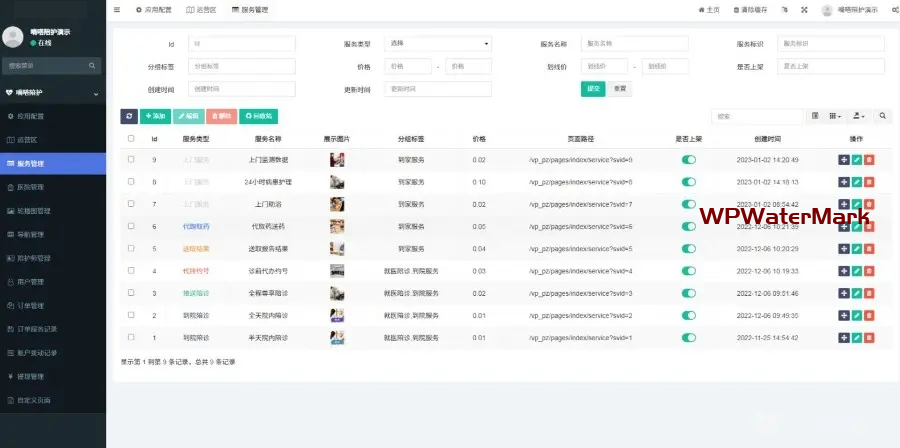The height and width of the screenshot is (448, 900).
Task: Check the select-all checkbox in table header
Action: (130, 139)
